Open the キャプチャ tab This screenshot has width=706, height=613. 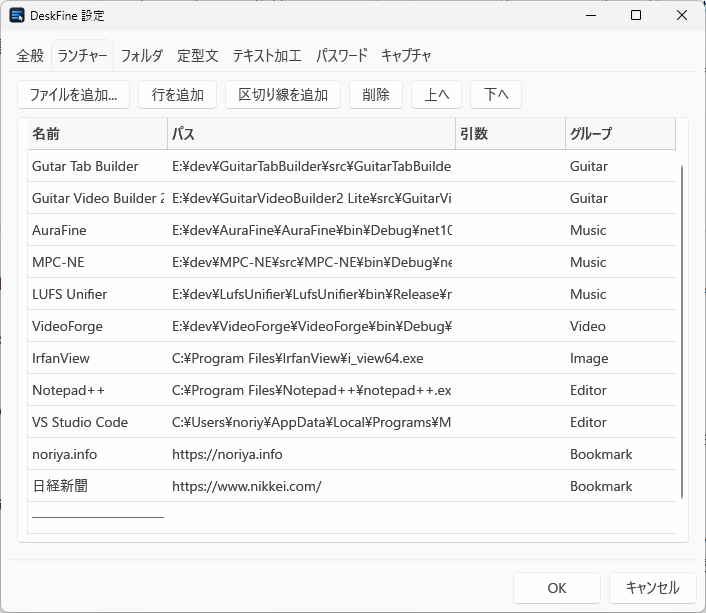(x=406, y=56)
